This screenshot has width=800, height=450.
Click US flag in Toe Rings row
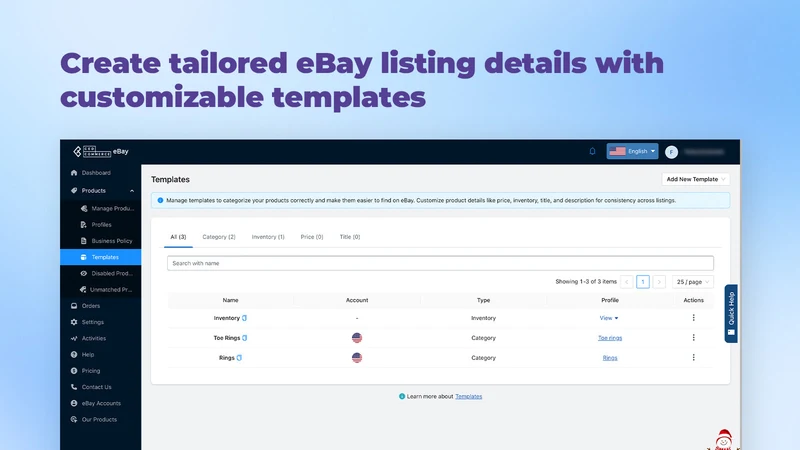[x=357, y=338]
